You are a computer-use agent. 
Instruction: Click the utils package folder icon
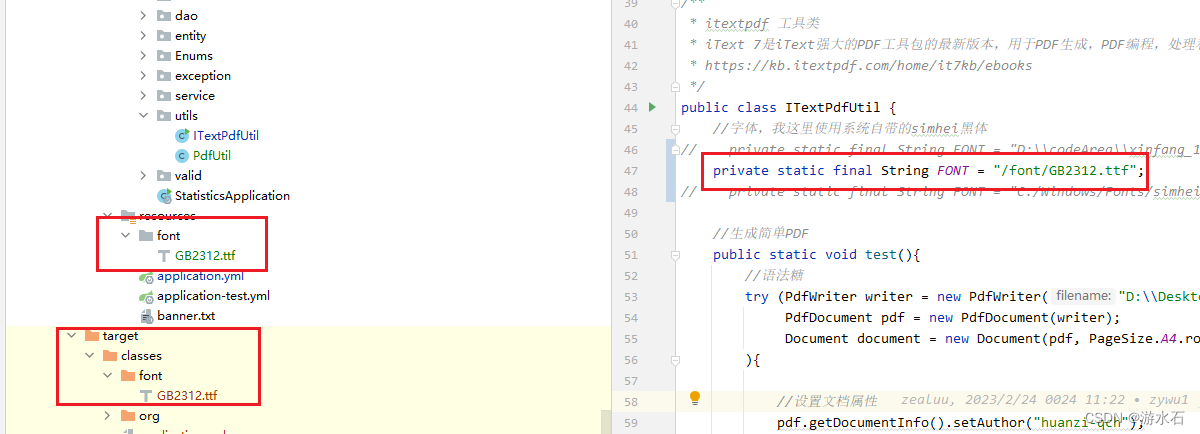tap(164, 116)
